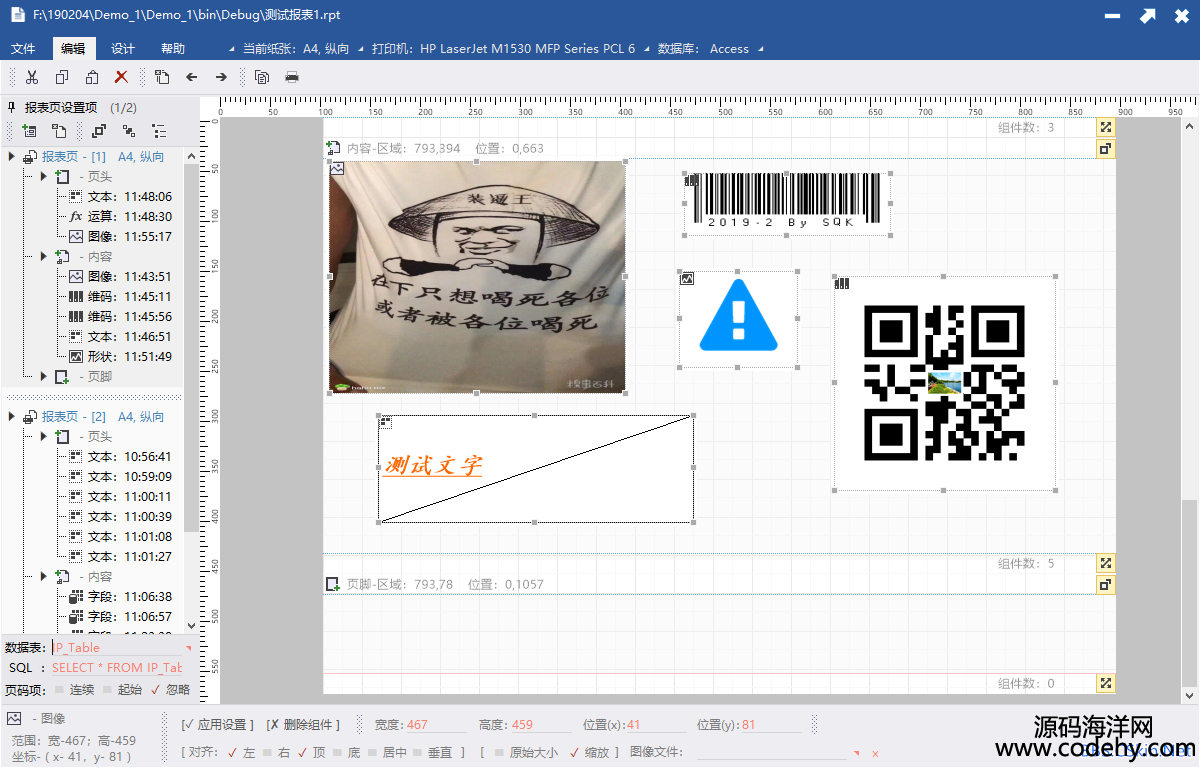
Task: Collapse the 页头 node under 报表页 [2]
Action: point(43,437)
